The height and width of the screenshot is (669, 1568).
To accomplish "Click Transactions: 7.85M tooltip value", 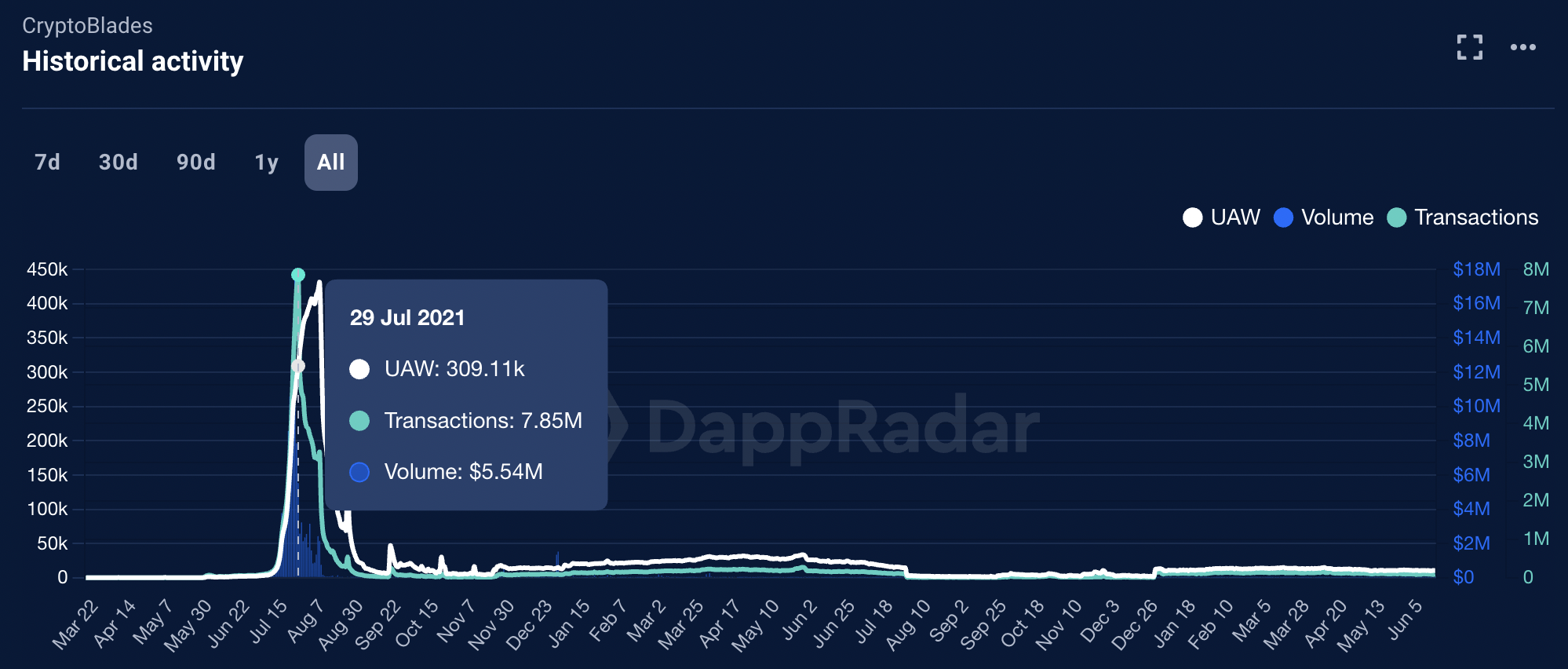I will [x=483, y=421].
